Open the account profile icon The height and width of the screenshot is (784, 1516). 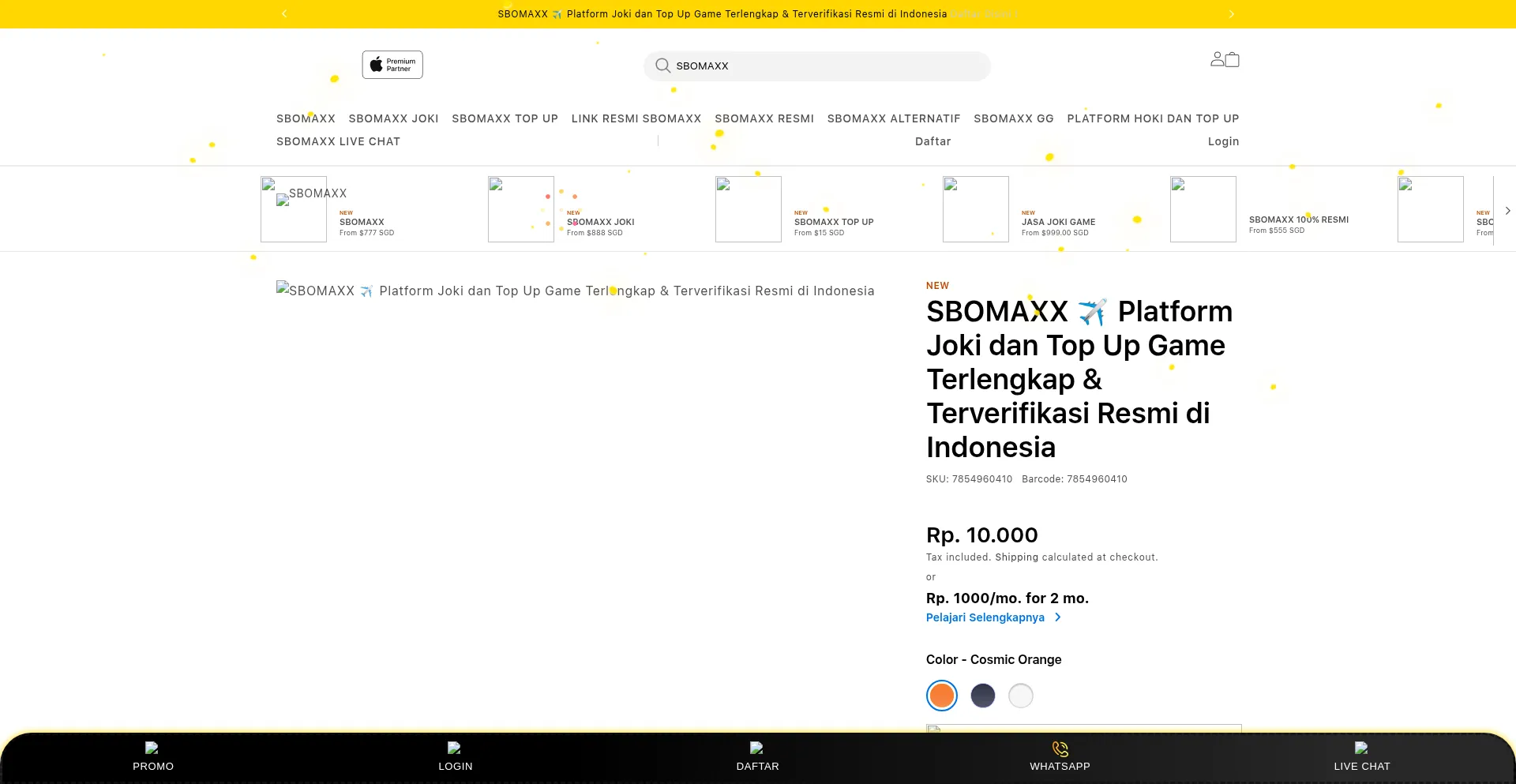[x=1218, y=59]
